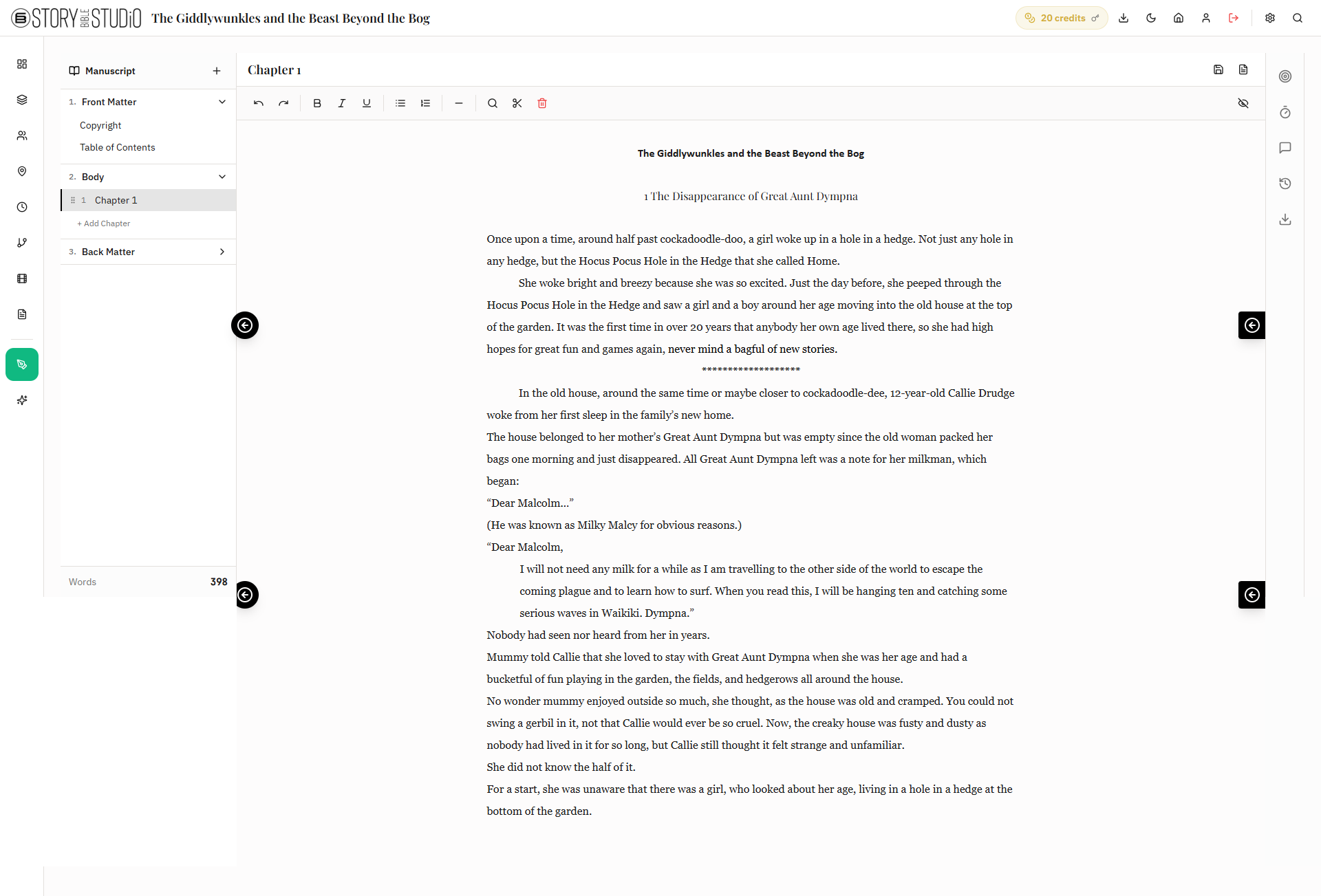Select the active green pen writing icon
Viewport: 1321px width, 896px height.
22,364
